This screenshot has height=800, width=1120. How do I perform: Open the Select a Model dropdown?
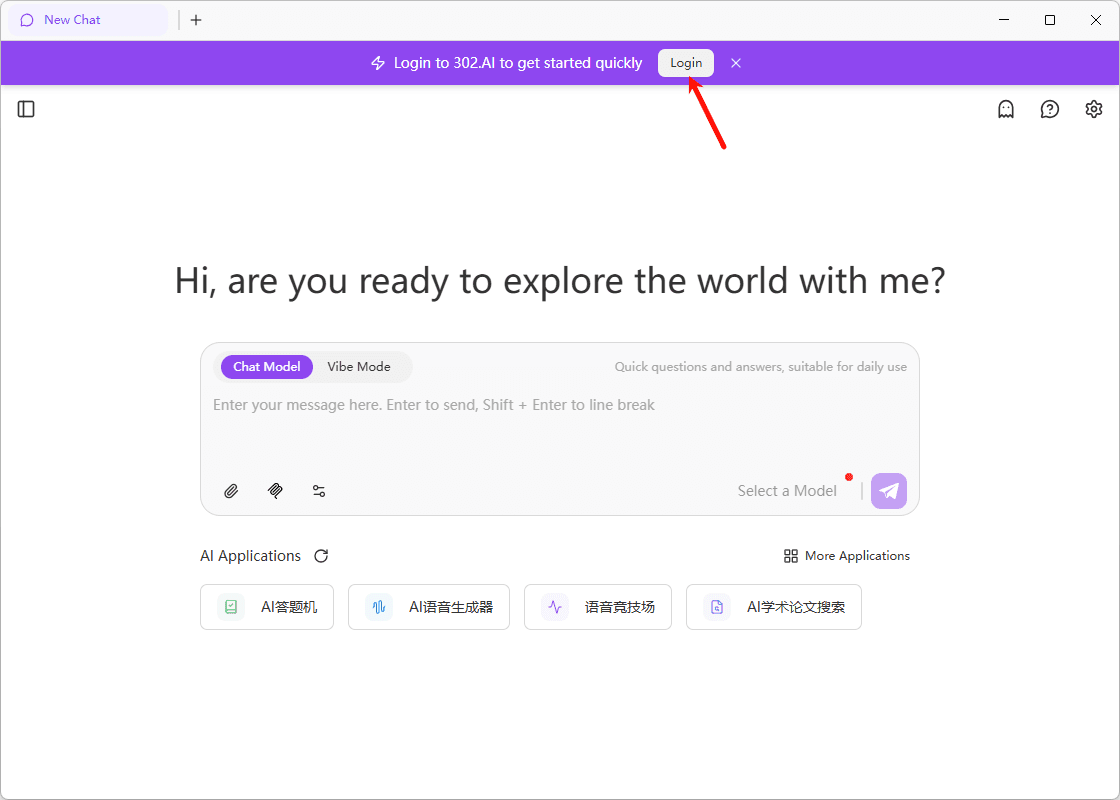787,490
